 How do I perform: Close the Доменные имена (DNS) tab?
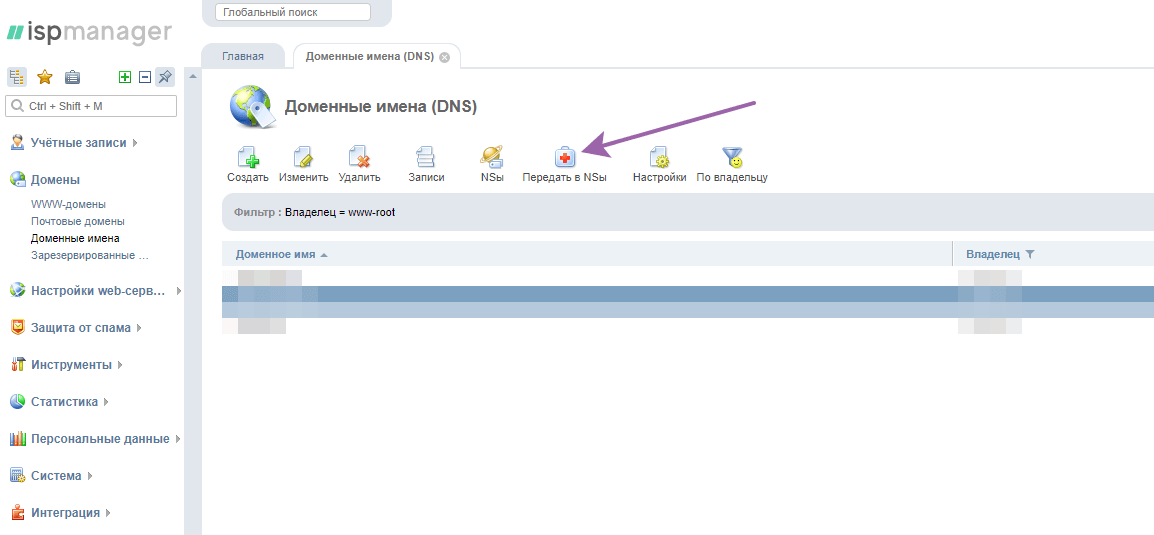[444, 57]
